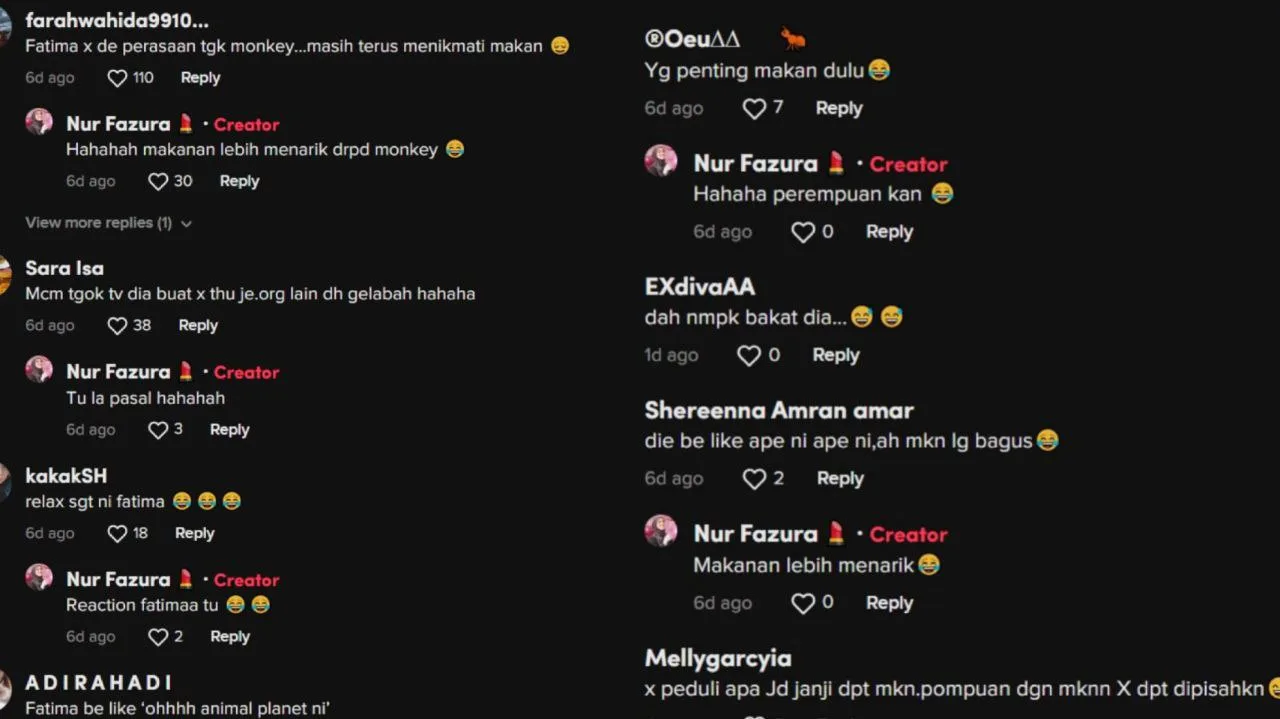The image size is (1280, 719).
Task: Reply to farahwahida9910's comment
Action: 200,78
